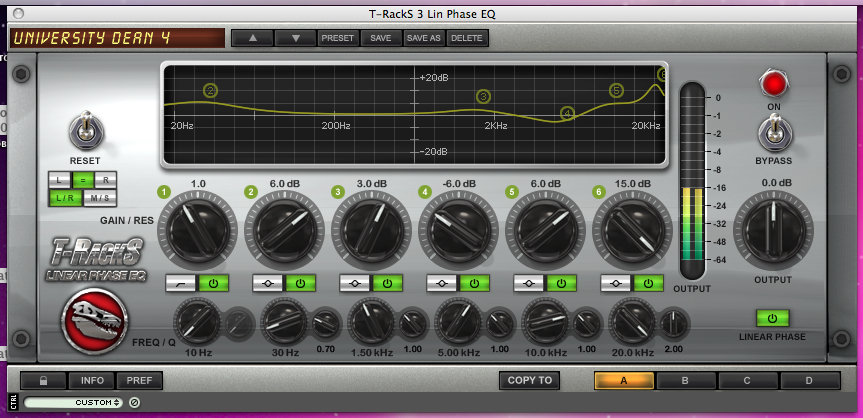The width and height of the screenshot is (863, 418).
Task: Click the CTRL label icon
Action: (14, 403)
